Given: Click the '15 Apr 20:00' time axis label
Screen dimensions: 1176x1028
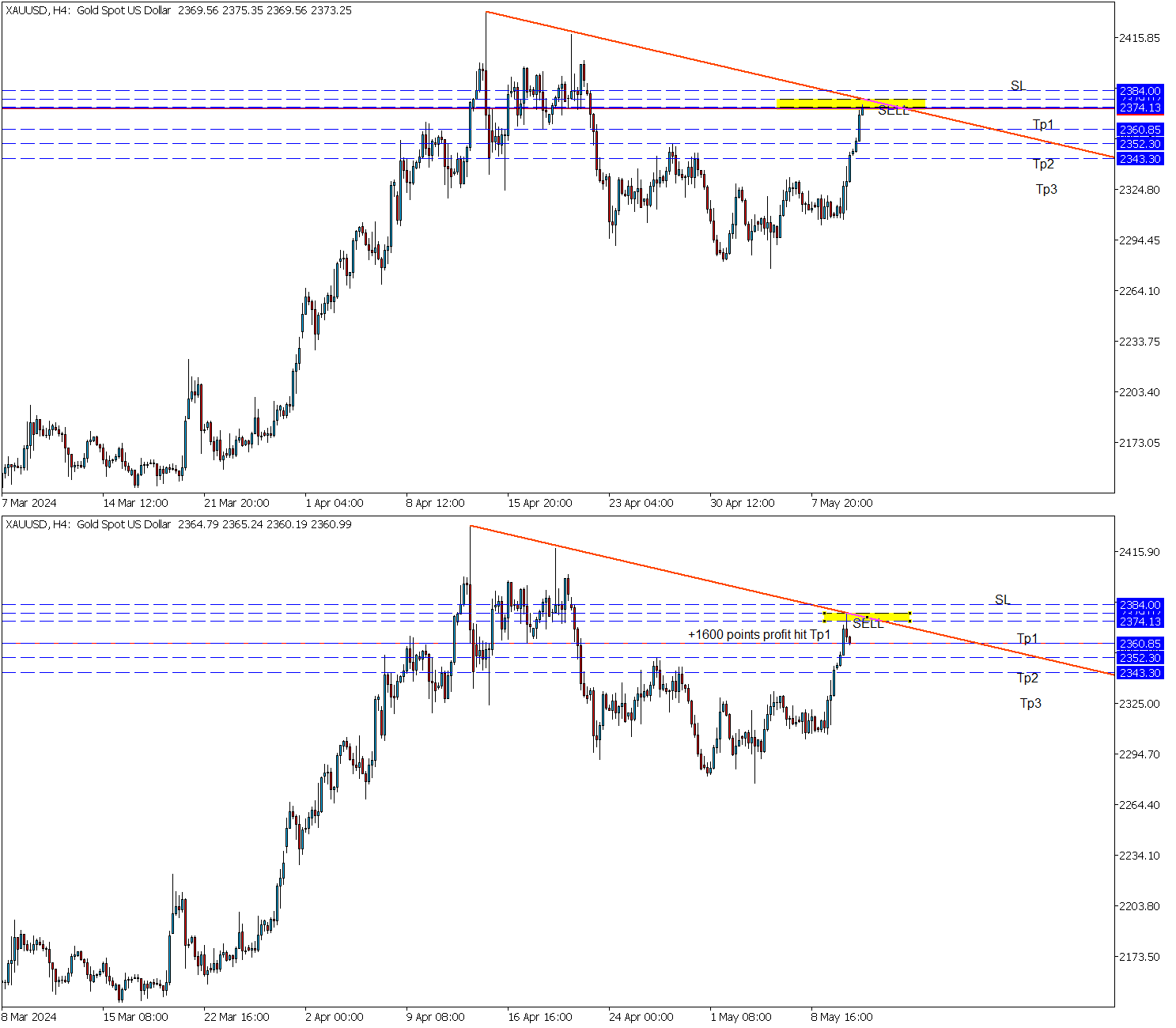Looking at the screenshot, I should pos(540,503).
